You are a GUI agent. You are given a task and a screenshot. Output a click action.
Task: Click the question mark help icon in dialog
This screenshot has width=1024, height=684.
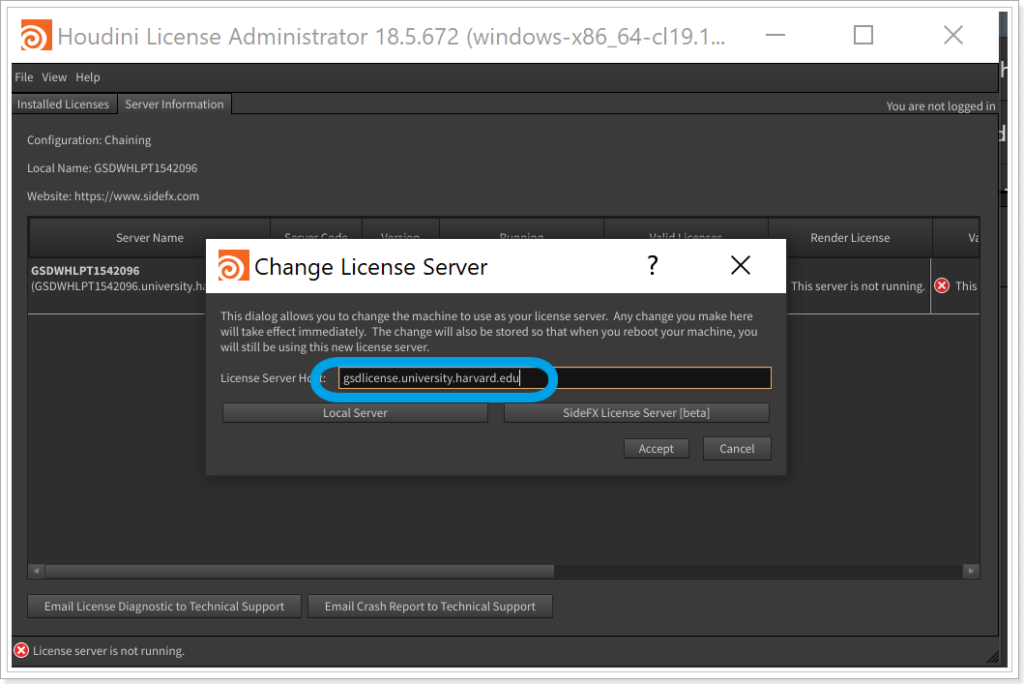pyautogui.click(x=652, y=266)
